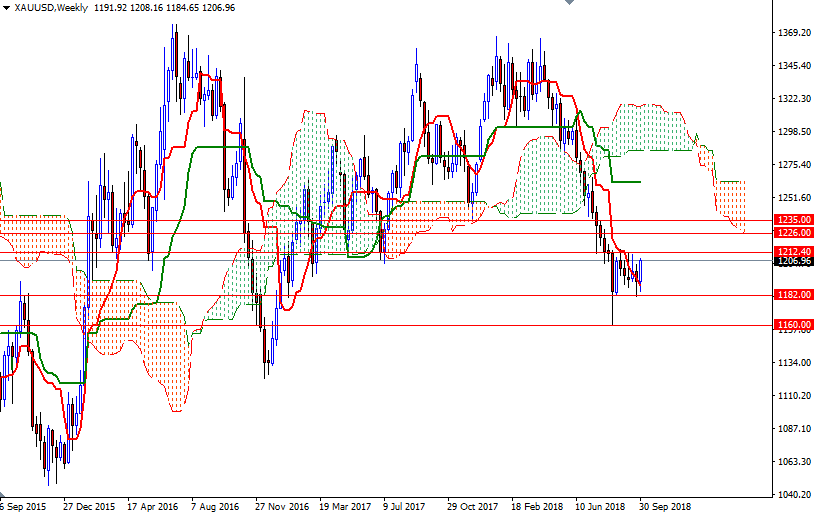This screenshot has width=814, height=514.
Task: Select the red 1212.40 price level label
Action: tap(793, 252)
